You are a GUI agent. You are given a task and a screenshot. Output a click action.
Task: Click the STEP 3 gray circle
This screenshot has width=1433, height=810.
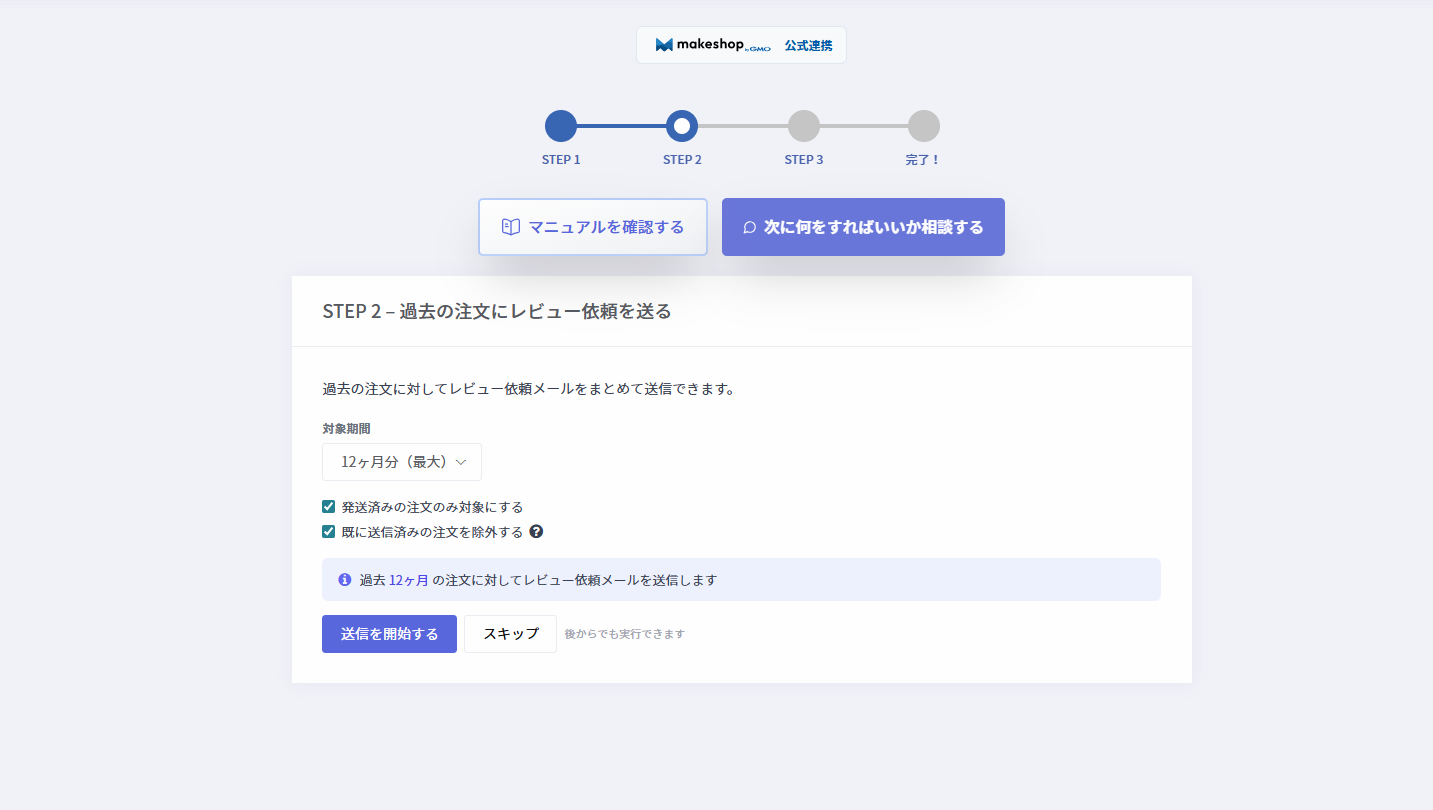pos(803,126)
